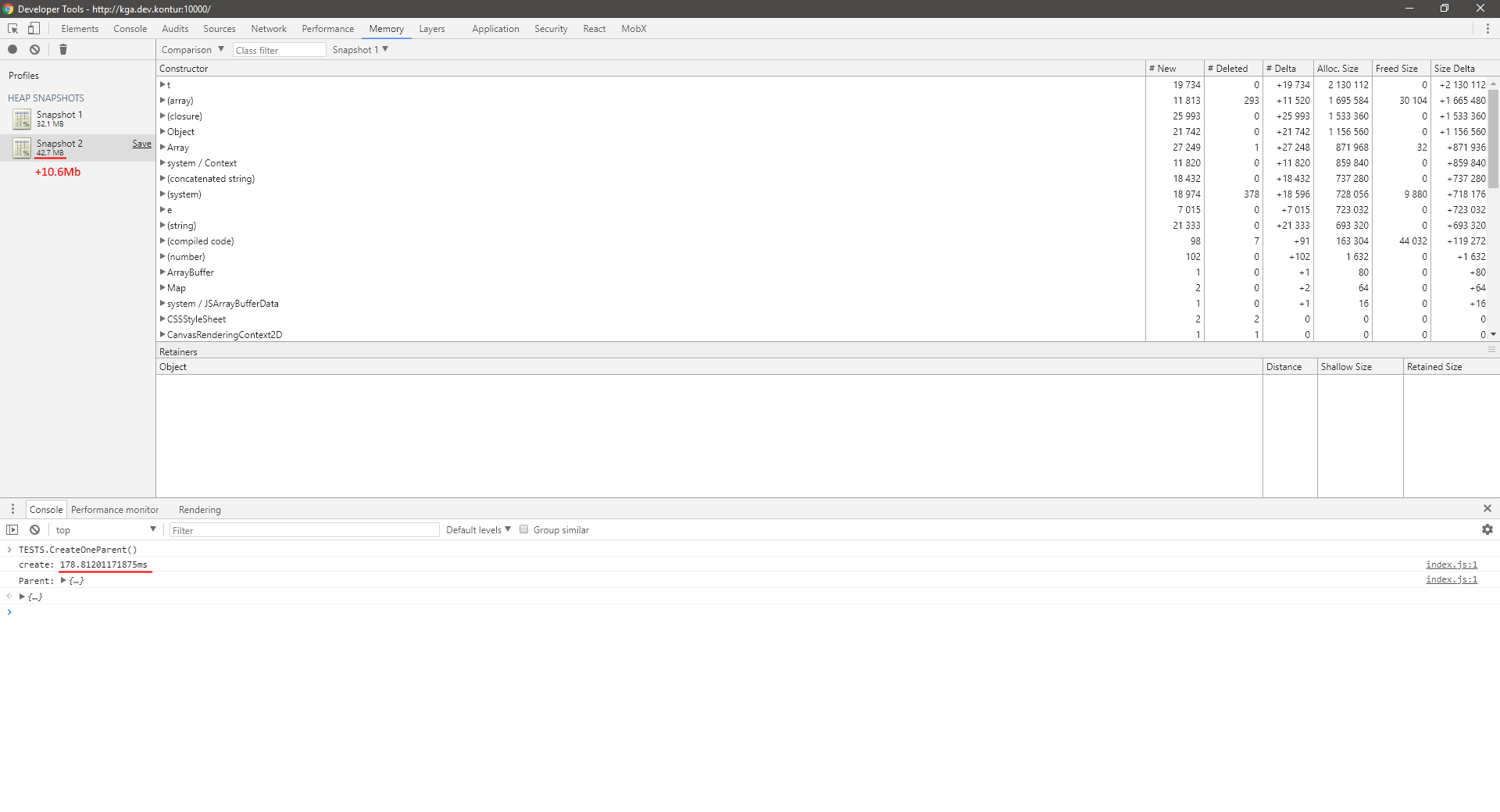
Task: Open the MobX tab
Action: pos(634,29)
